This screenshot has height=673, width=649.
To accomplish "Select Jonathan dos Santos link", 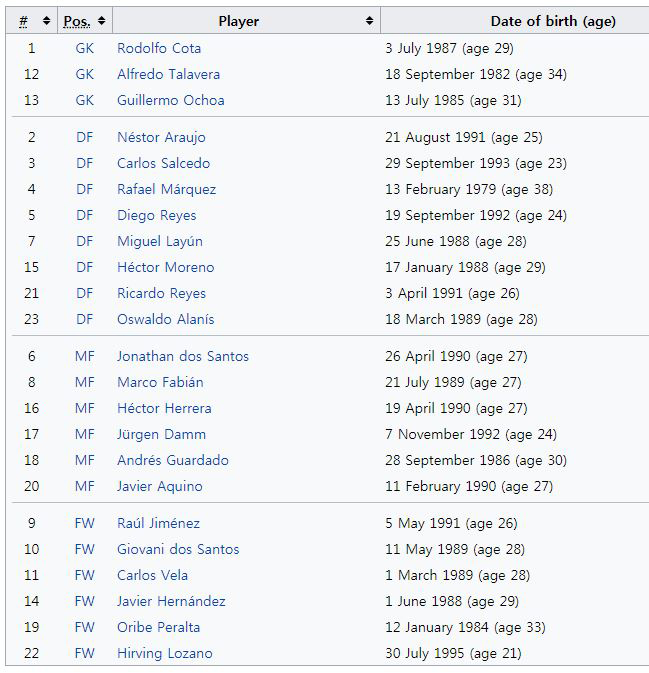I will pyautogui.click(x=182, y=356).
